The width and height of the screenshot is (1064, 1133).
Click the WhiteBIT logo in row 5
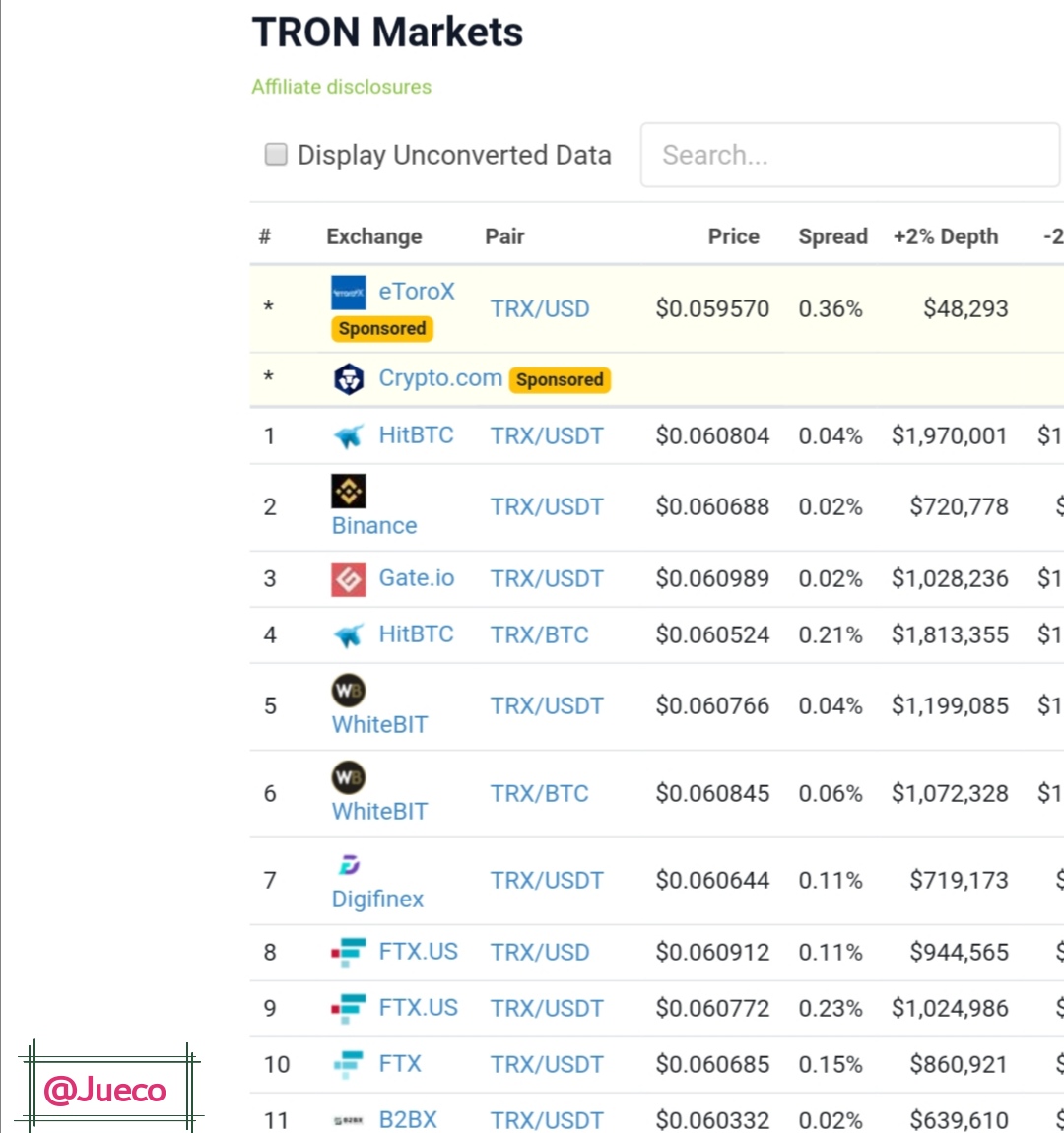coord(348,691)
